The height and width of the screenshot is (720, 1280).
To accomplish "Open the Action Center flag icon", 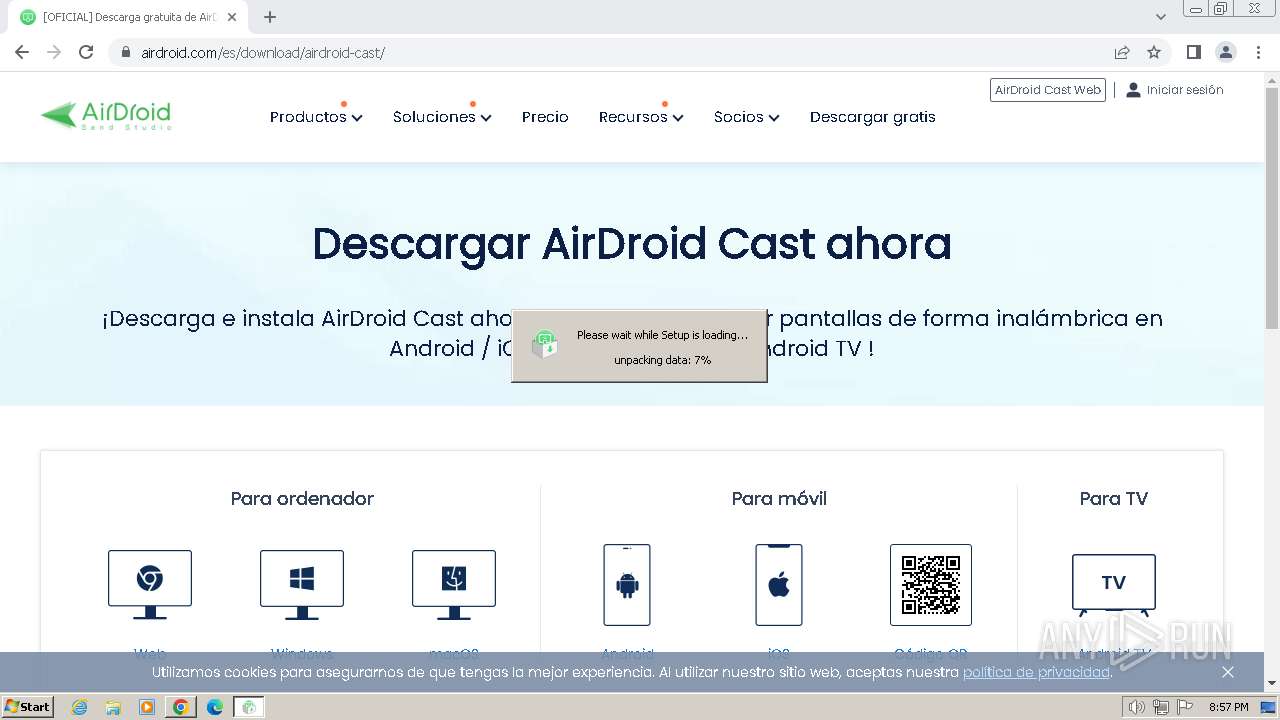I will [1185, 707].
